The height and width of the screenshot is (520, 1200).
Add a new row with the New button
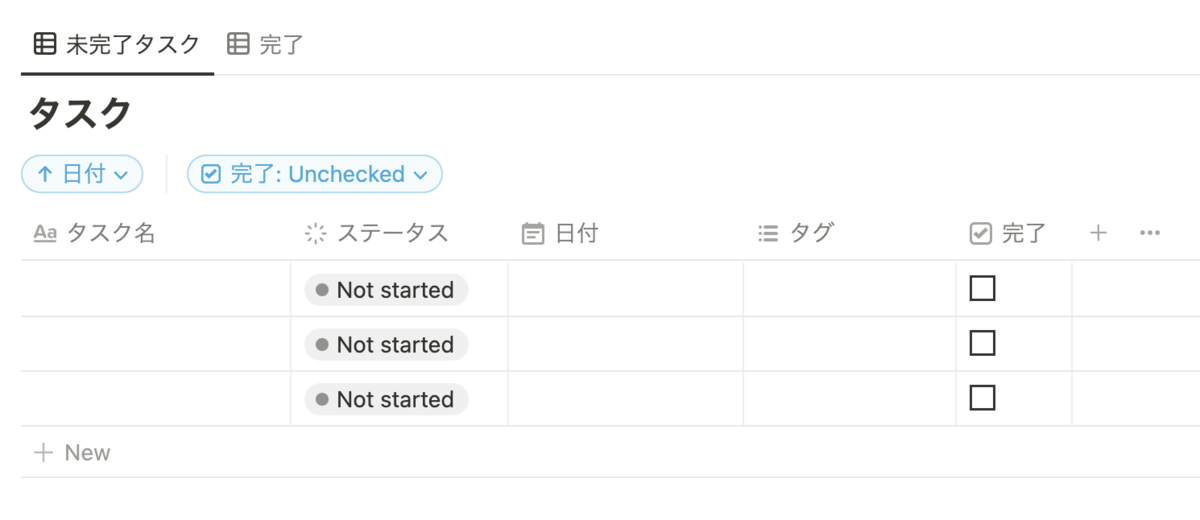pyautogui.click(x=72, y=453)
